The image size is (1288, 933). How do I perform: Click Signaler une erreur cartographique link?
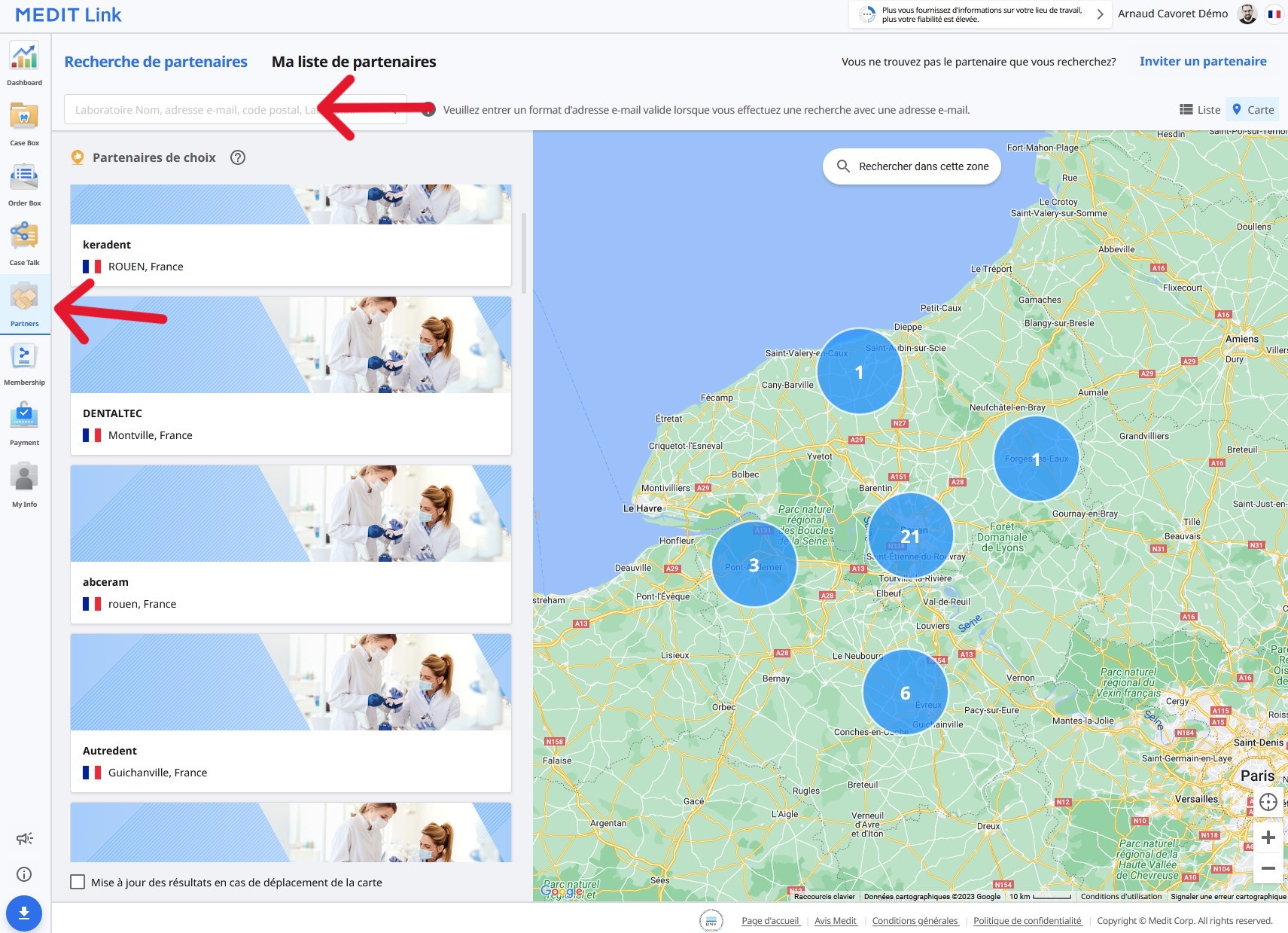pyautogui.click(x=1228, y=896)
